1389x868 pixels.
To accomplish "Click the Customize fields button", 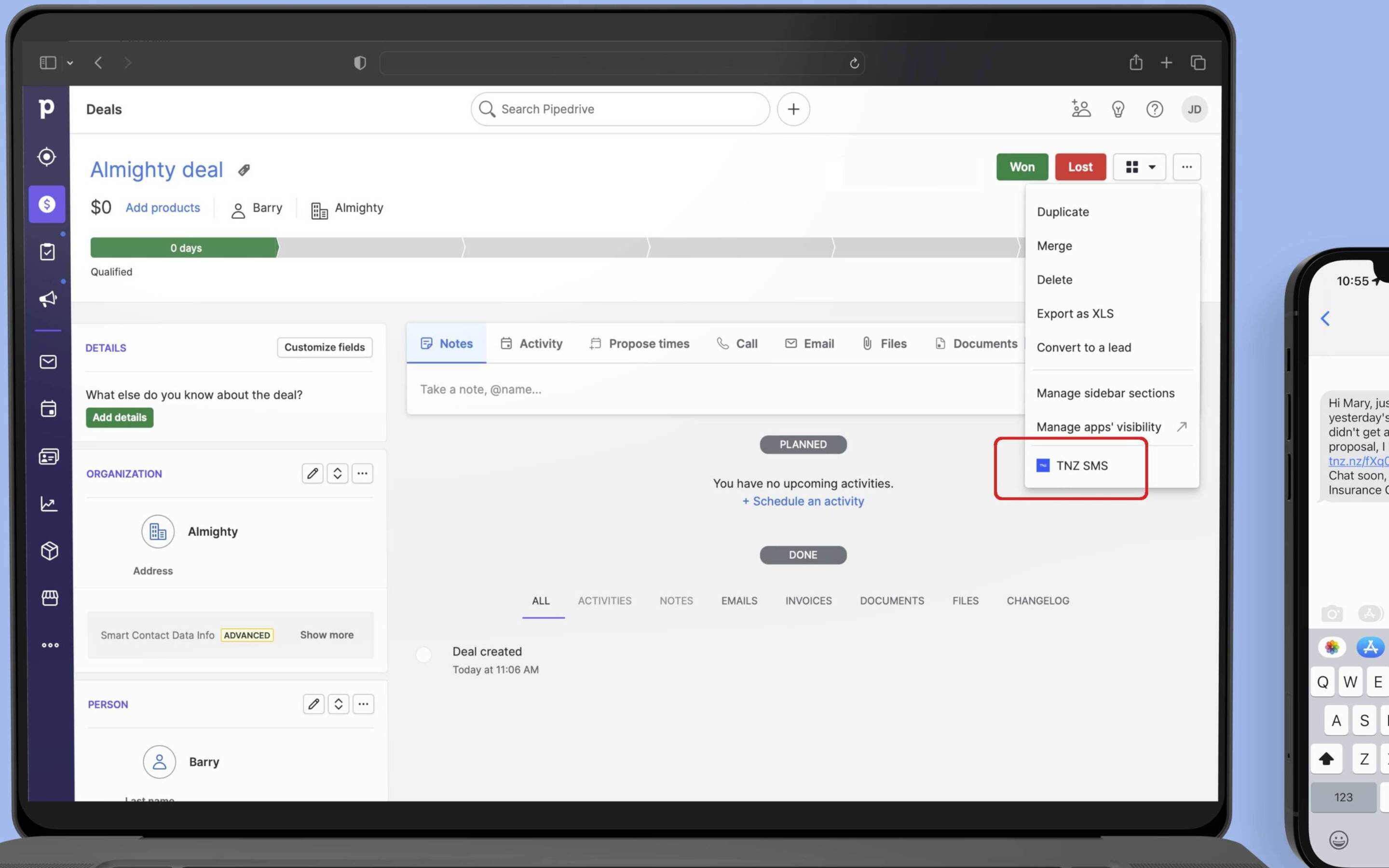I will click(325, 347).
